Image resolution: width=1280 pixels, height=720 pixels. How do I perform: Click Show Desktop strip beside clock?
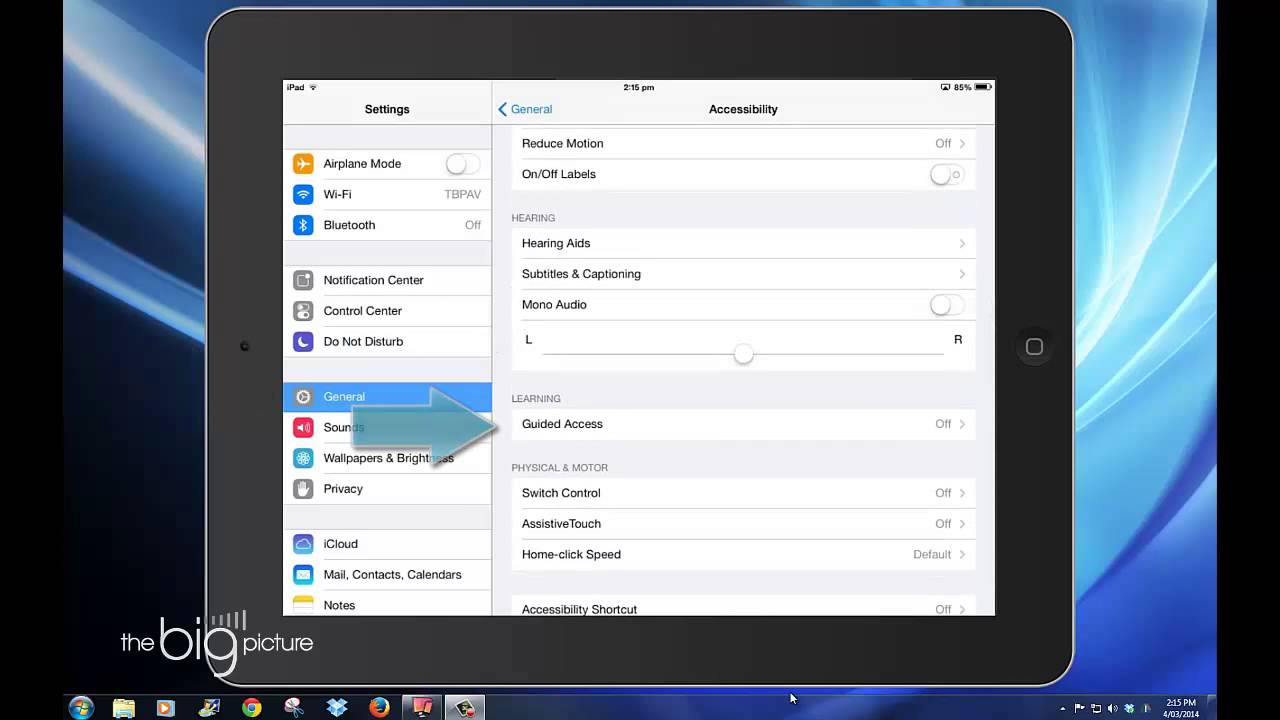pyautogui.click(x=1210, y=708)
